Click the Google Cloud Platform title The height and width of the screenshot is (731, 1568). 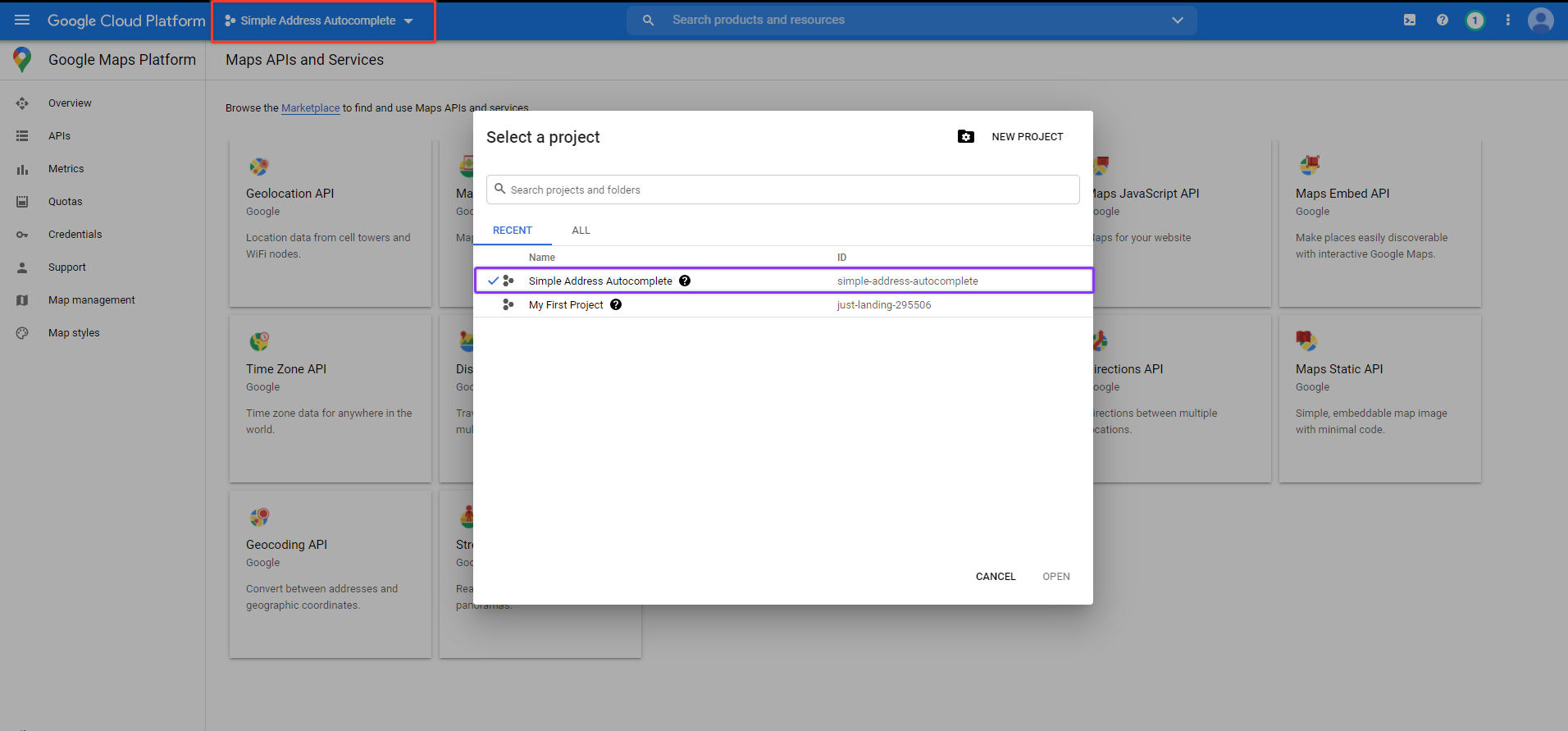point(126,21)
